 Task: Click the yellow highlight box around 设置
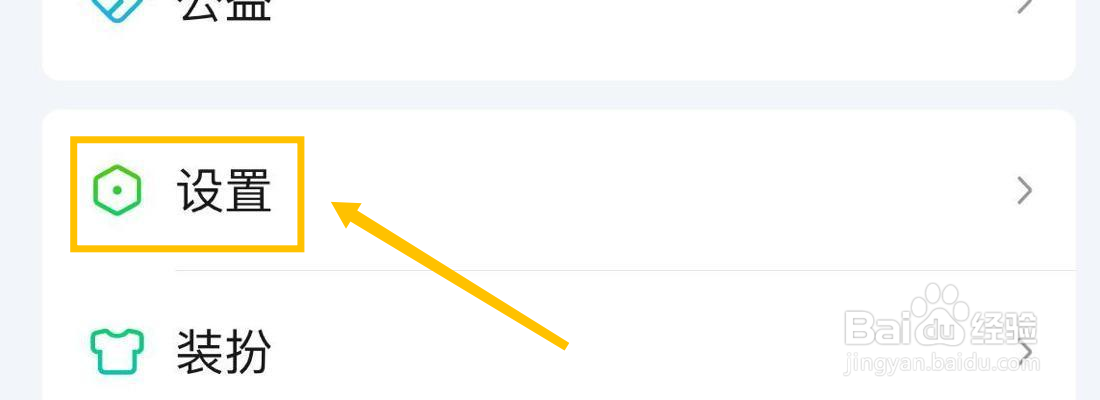click(187, 194)
